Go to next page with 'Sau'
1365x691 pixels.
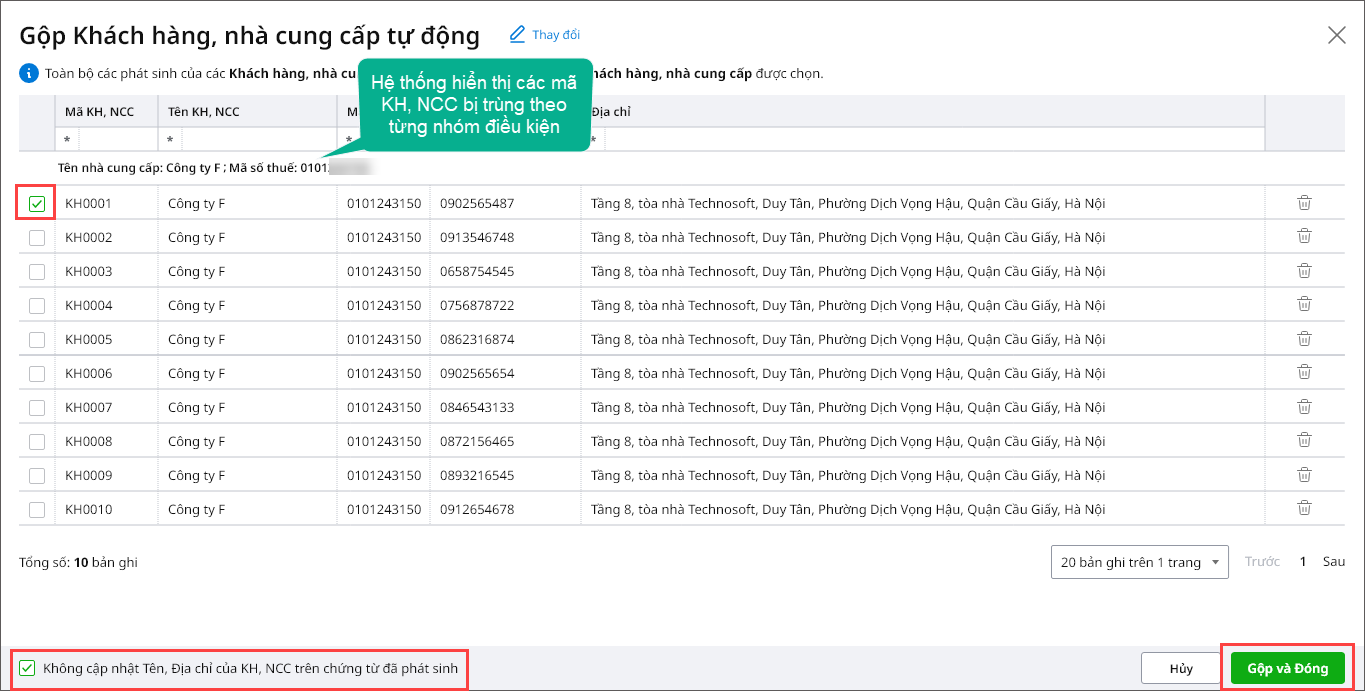coord(1334,562)
